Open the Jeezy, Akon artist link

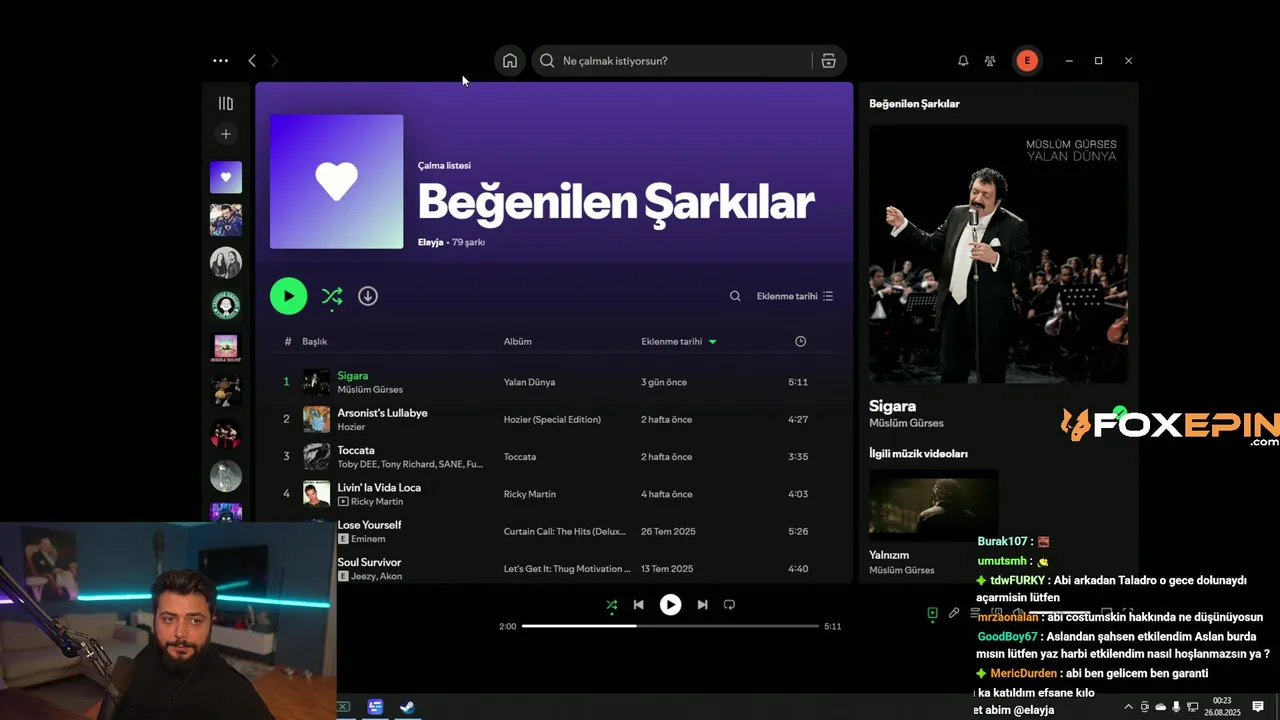click(377, 576)
